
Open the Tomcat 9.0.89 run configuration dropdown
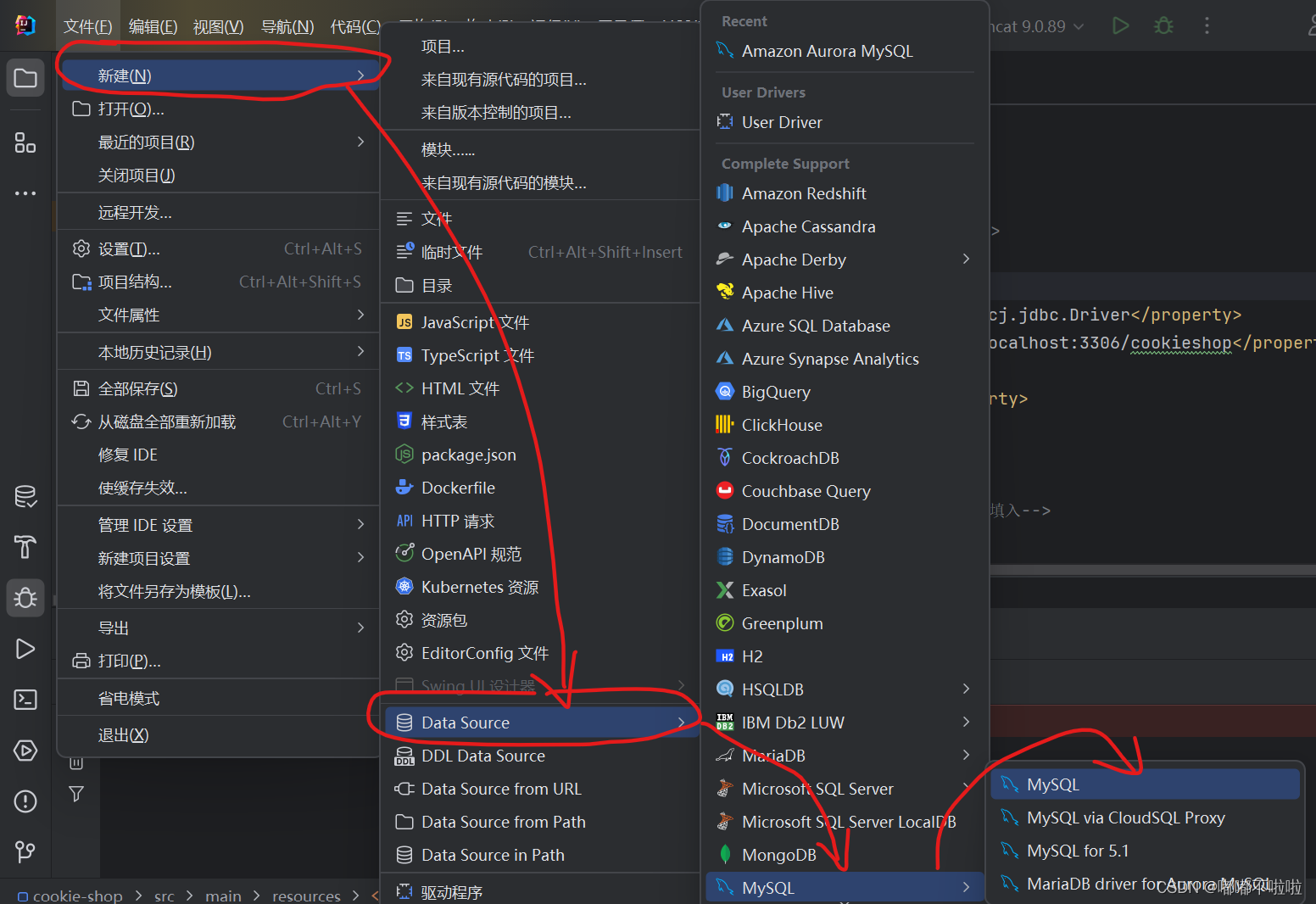(x=1038, y=26)
